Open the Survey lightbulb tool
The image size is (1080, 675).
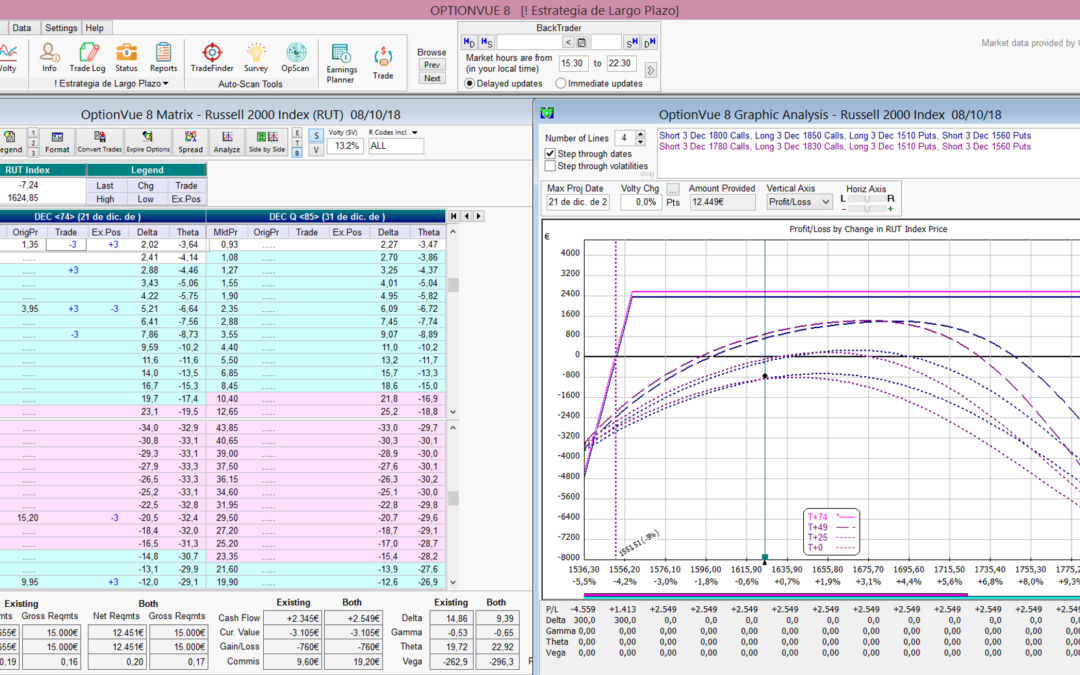tap(256, 57)
